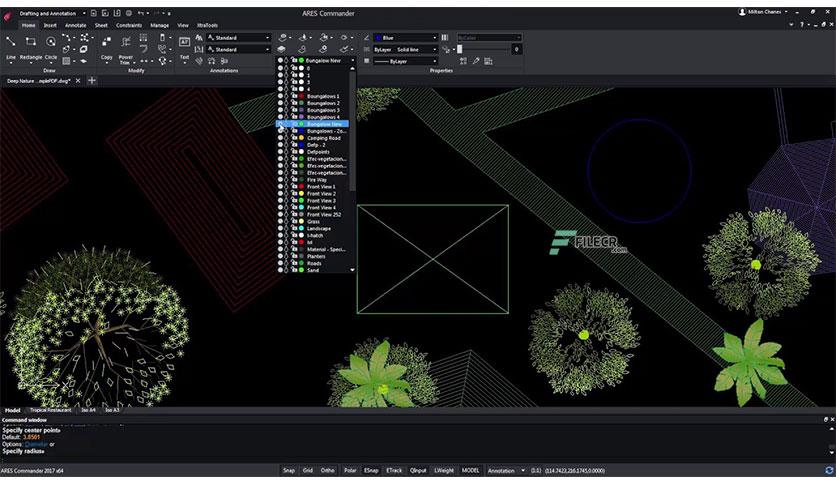This screenshot has width=836, height=484.
Task: Click the refresh icon in status bar corner
Action: (829, 470)
